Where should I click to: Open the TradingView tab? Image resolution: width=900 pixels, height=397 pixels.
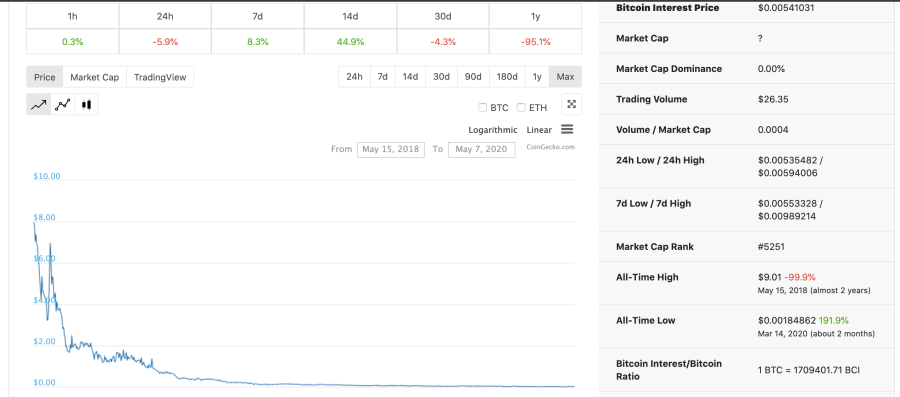(x=160, y=77)
